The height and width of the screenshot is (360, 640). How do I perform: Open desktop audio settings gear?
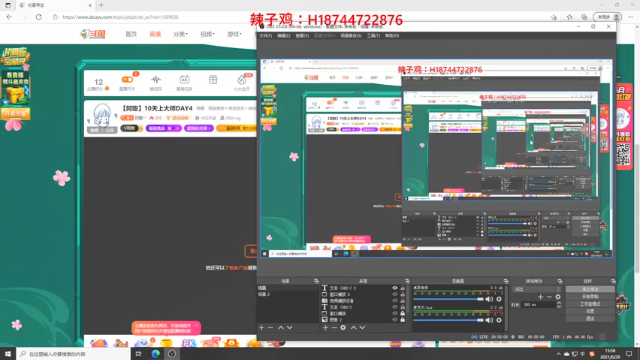coord(499,299)
